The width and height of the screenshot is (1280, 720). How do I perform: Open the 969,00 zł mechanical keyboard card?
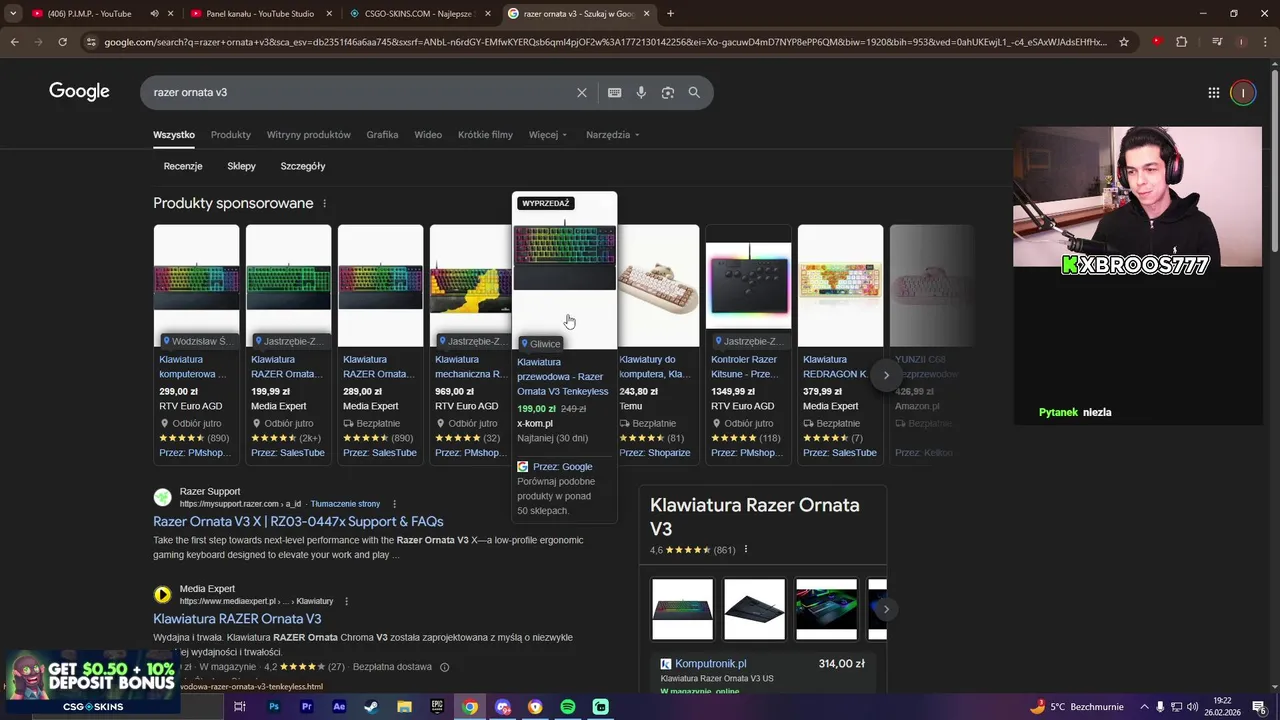(470, 344)
